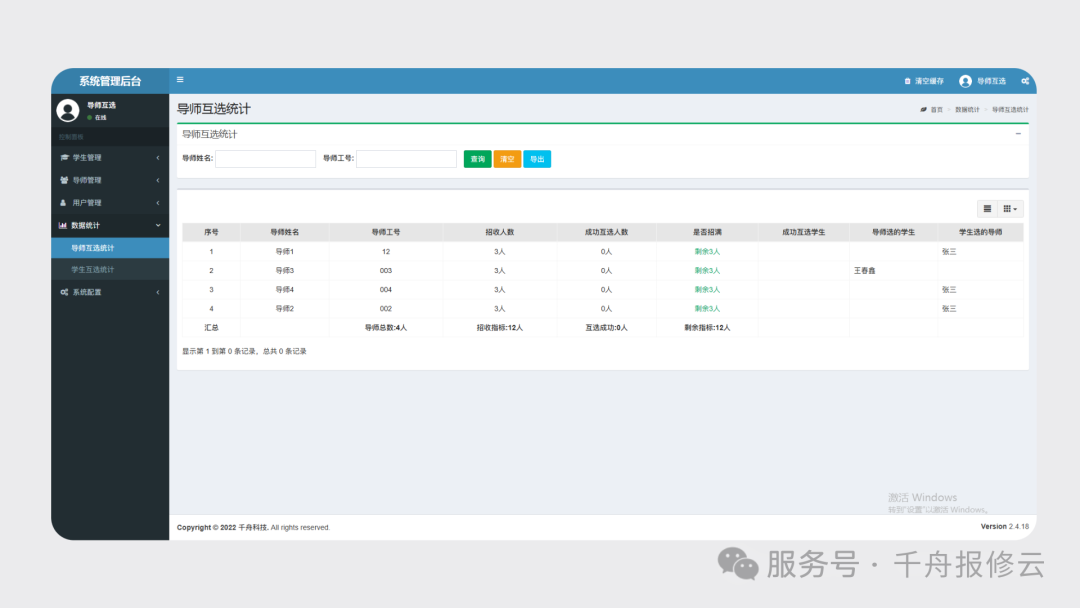Click the 系统配置 gears icon in sidebar

point(64,293)
